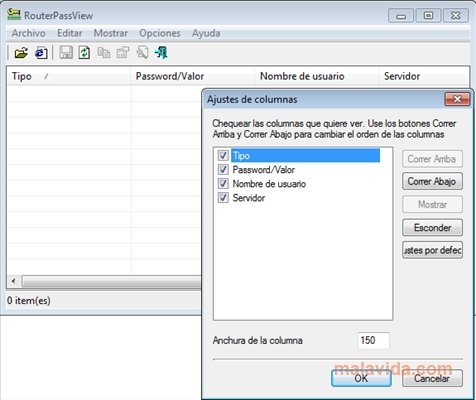Click the Properties toolbar icon
Image resolution: width=476 pixels, height=400 pixels.
(x=123, y=53)
